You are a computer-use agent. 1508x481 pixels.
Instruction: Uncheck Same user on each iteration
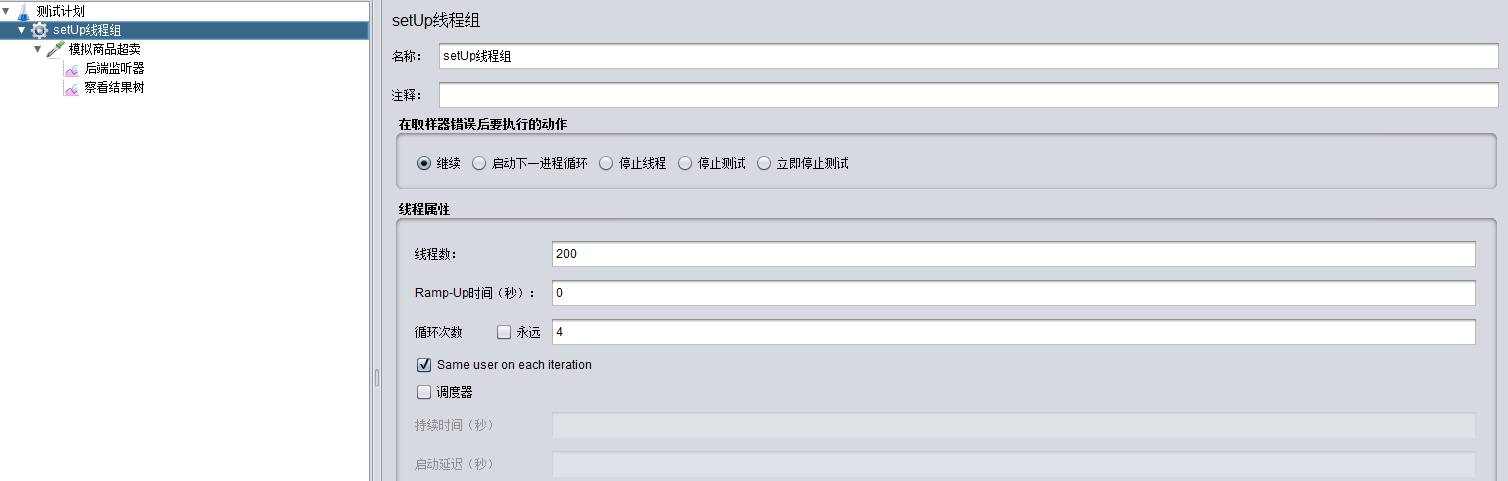(424, 365)
